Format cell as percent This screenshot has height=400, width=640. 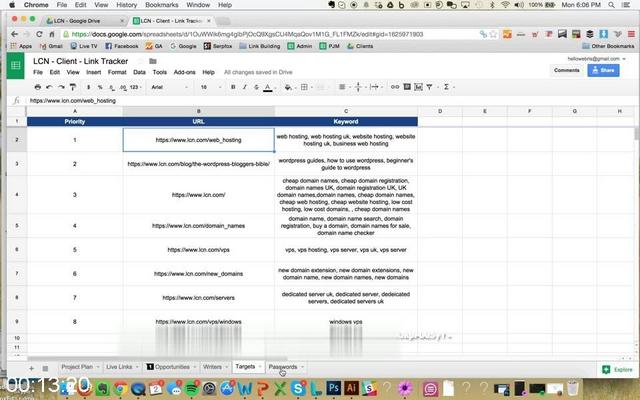[x=100, y=87]
